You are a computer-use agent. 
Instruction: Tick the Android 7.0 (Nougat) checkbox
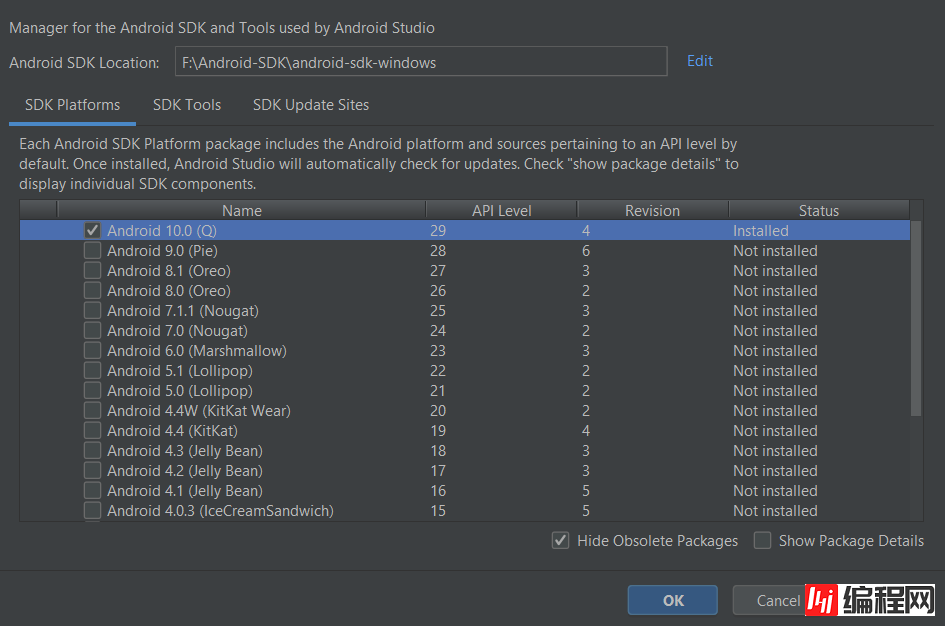[93, 331]
